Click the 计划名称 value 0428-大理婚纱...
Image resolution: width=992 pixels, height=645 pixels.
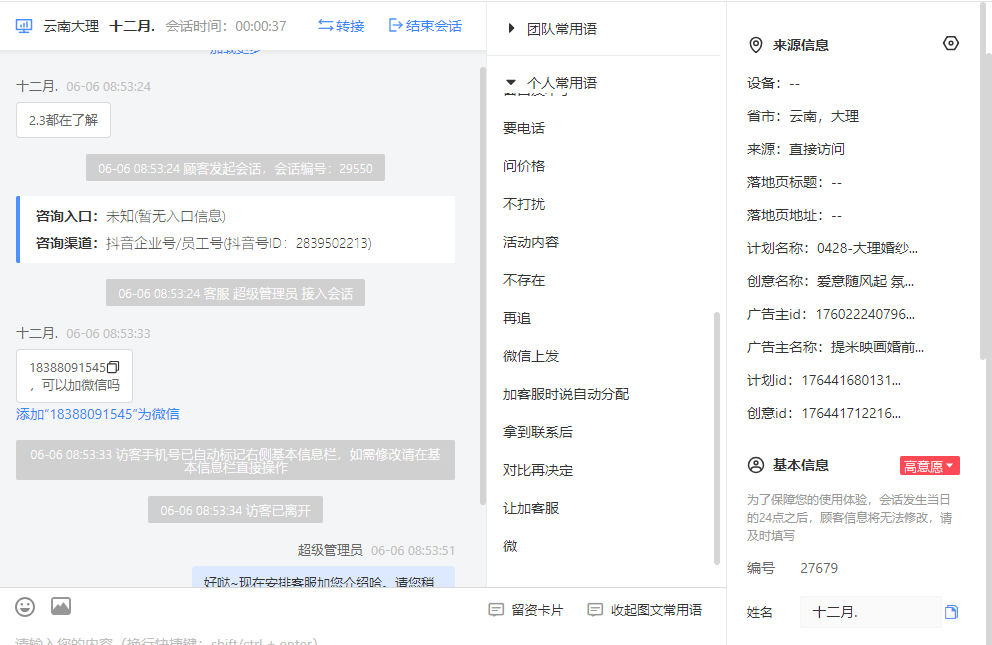click(867, 249)
